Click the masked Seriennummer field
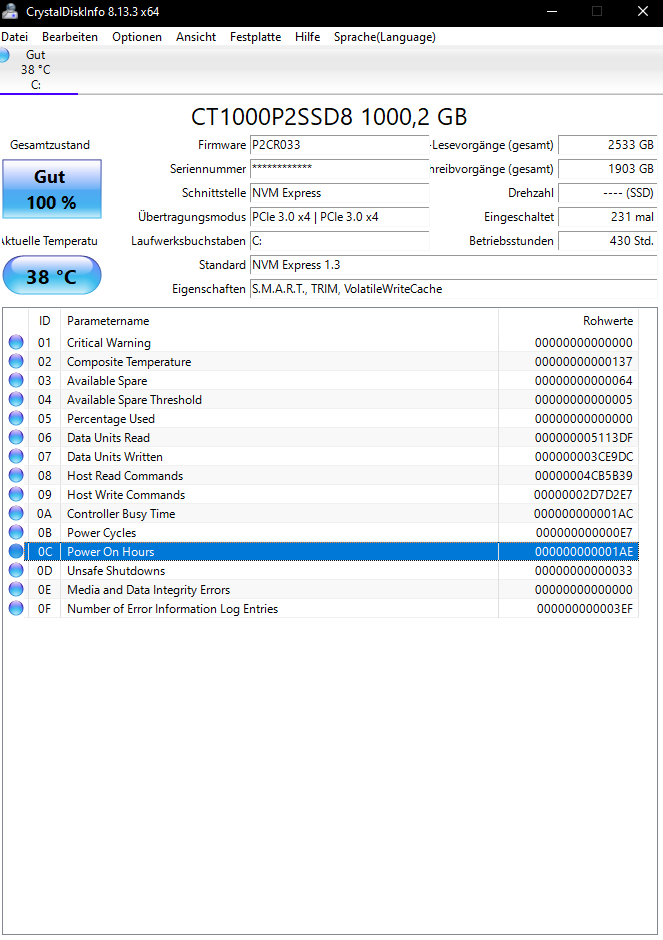This screenshot has height=940, width=663. 339,169
